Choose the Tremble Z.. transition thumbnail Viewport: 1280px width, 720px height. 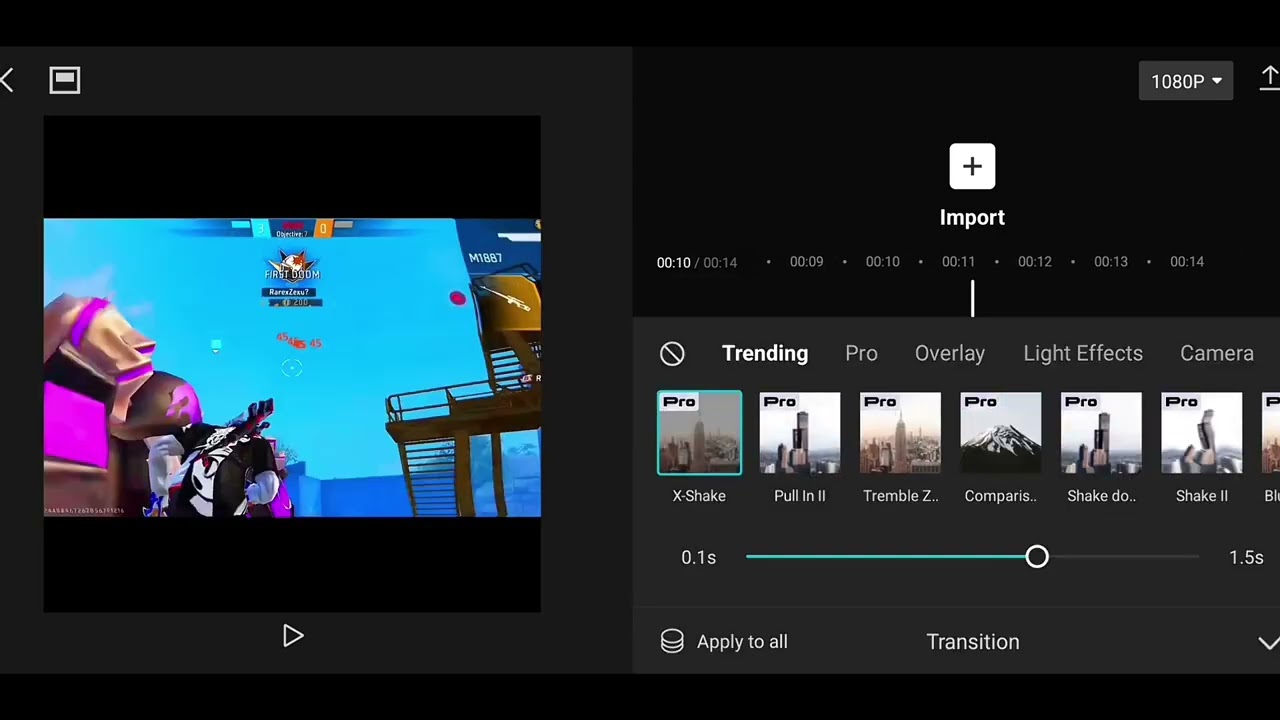tap(900, 433)
